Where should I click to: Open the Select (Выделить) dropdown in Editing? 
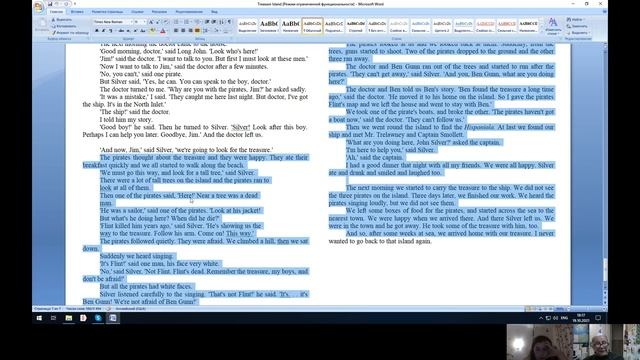578,33
